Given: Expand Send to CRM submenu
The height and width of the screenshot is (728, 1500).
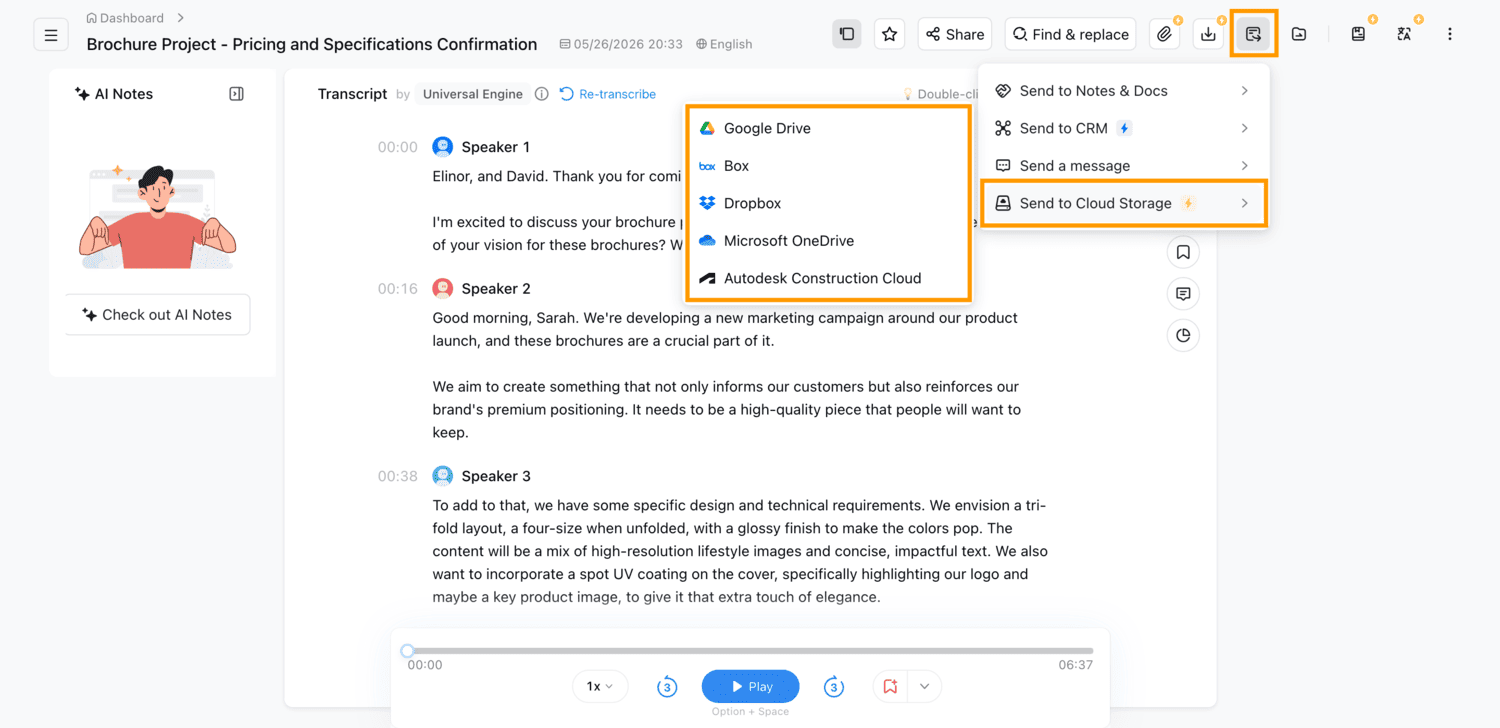Looking at the screenshot, I should pos(1124,128).
